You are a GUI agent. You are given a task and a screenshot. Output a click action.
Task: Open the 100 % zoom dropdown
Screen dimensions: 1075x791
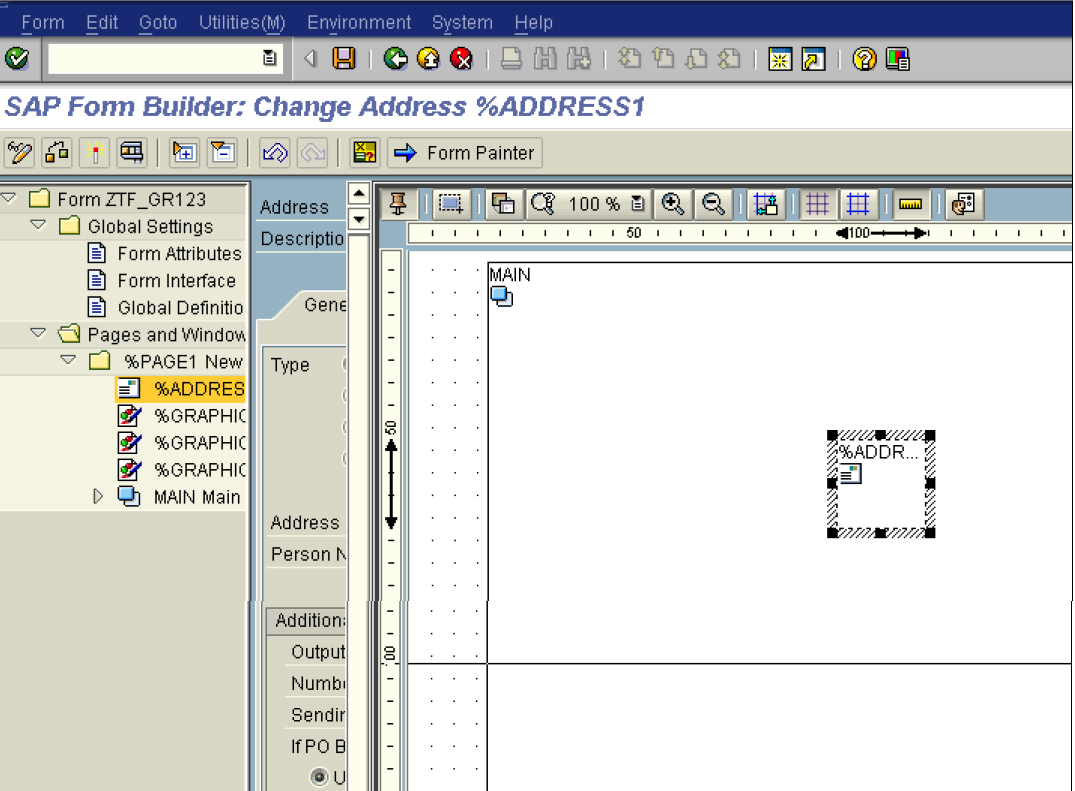(x=638, y=204)
